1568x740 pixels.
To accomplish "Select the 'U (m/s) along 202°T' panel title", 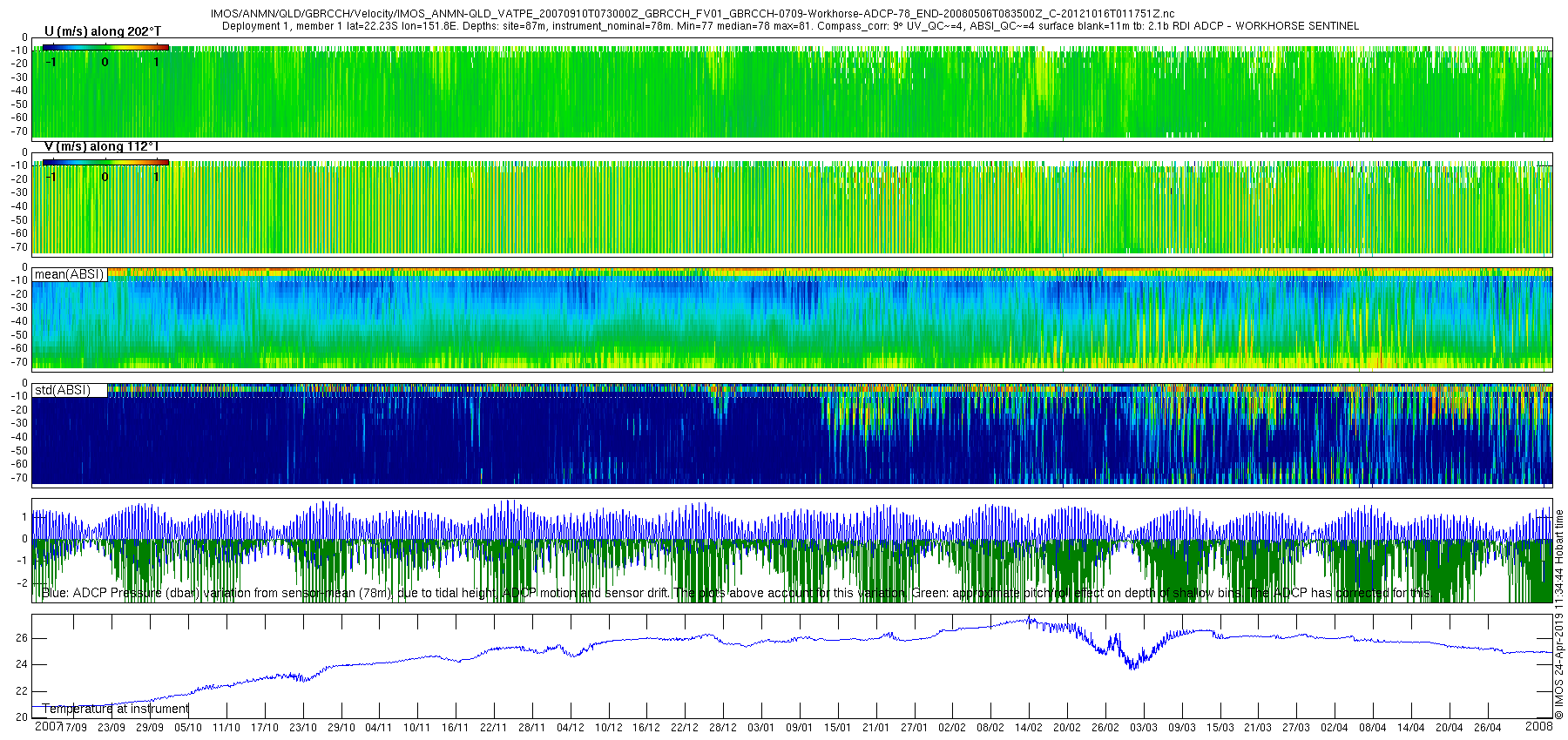I will pos(102,31).
